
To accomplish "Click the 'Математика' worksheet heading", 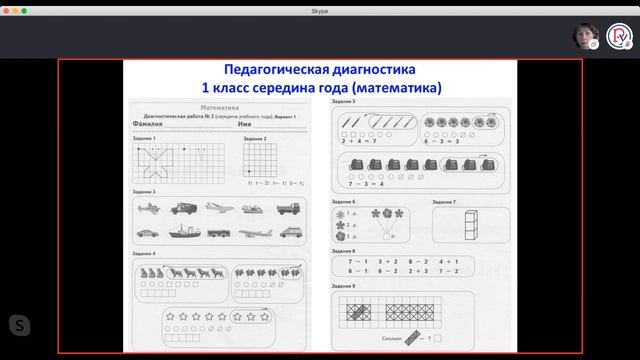I will point(220,107).
